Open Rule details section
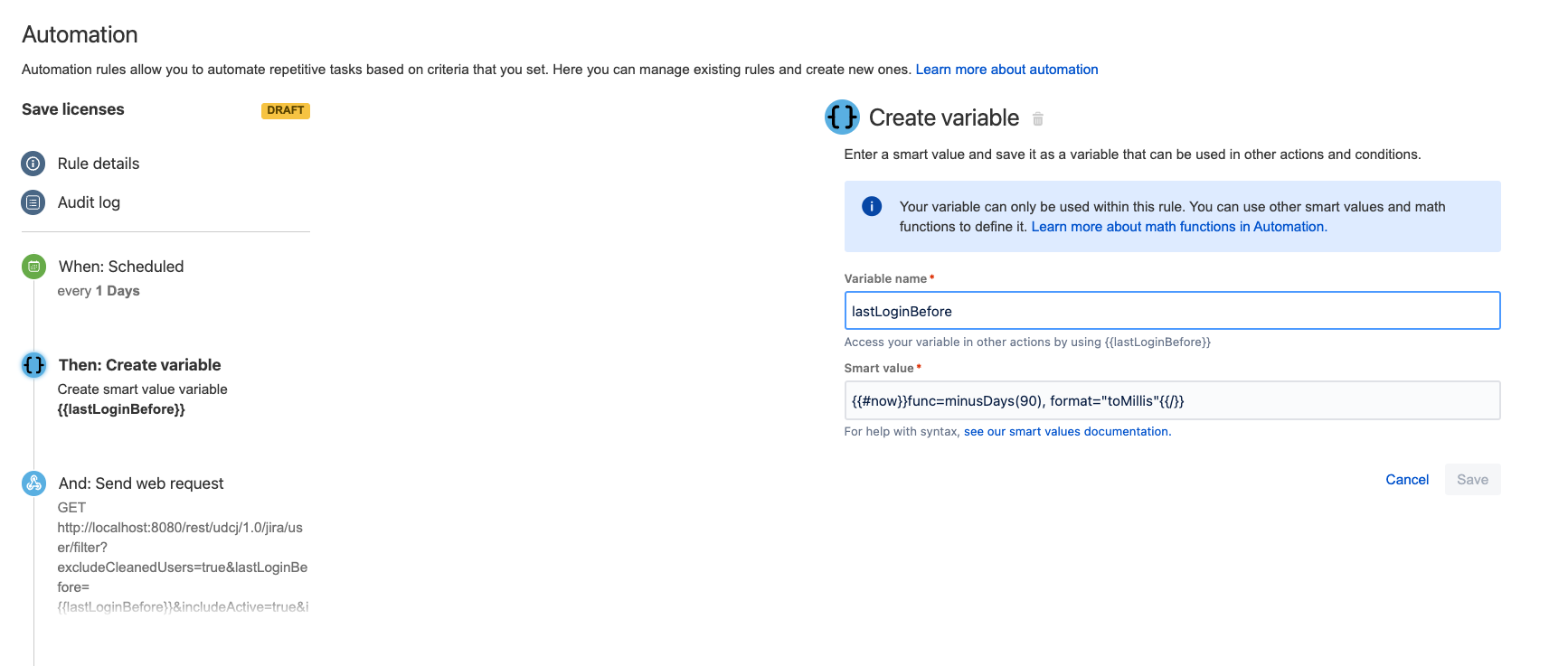This screenshot has width=1568, height=666. point(99,164)
